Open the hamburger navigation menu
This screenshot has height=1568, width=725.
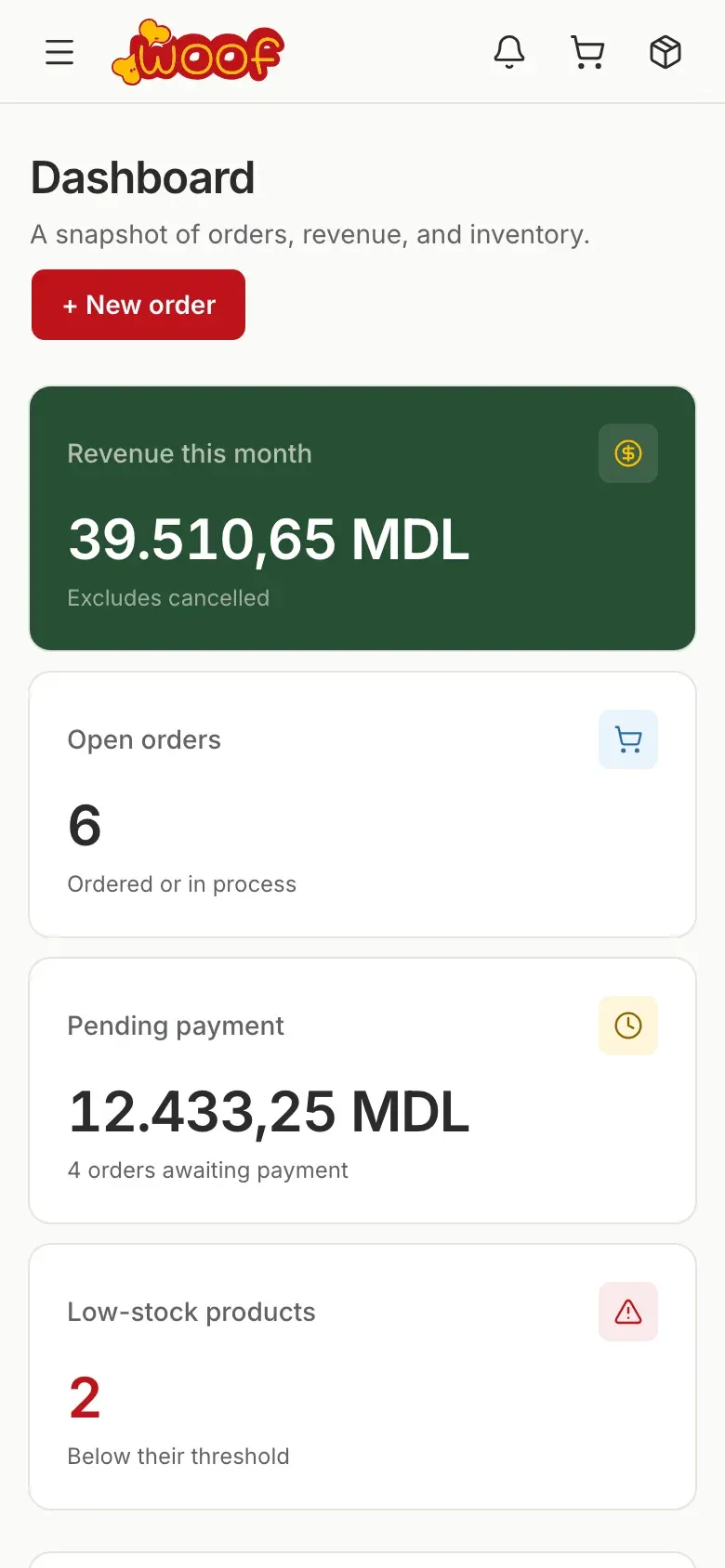pos(59,52)
